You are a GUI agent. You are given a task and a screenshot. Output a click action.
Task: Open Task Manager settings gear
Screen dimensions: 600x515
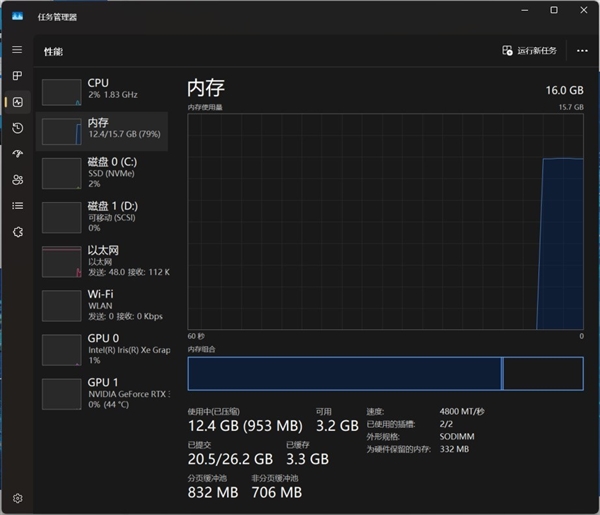click(17, 497)
